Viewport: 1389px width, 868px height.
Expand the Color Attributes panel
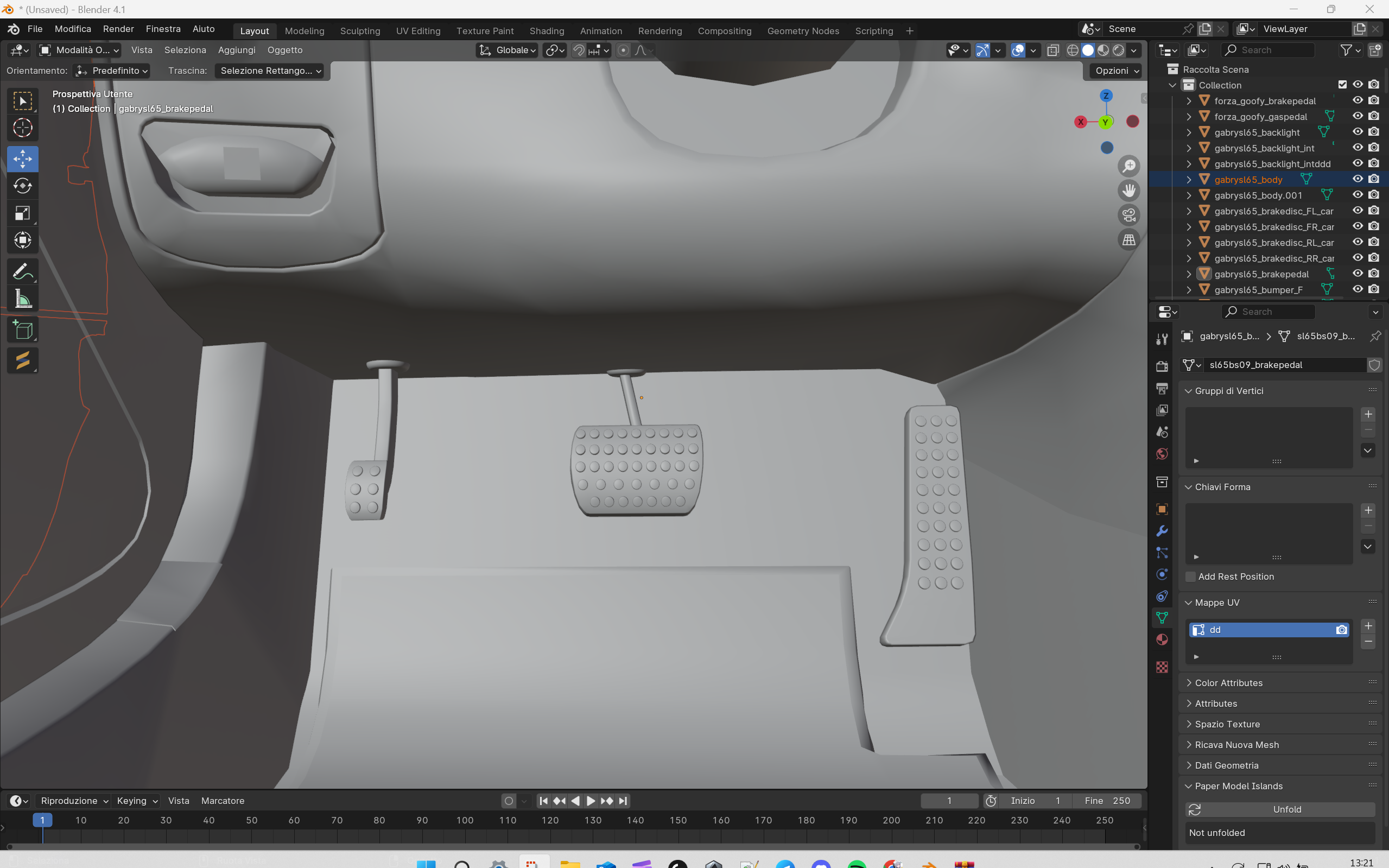click(1228, 682)
